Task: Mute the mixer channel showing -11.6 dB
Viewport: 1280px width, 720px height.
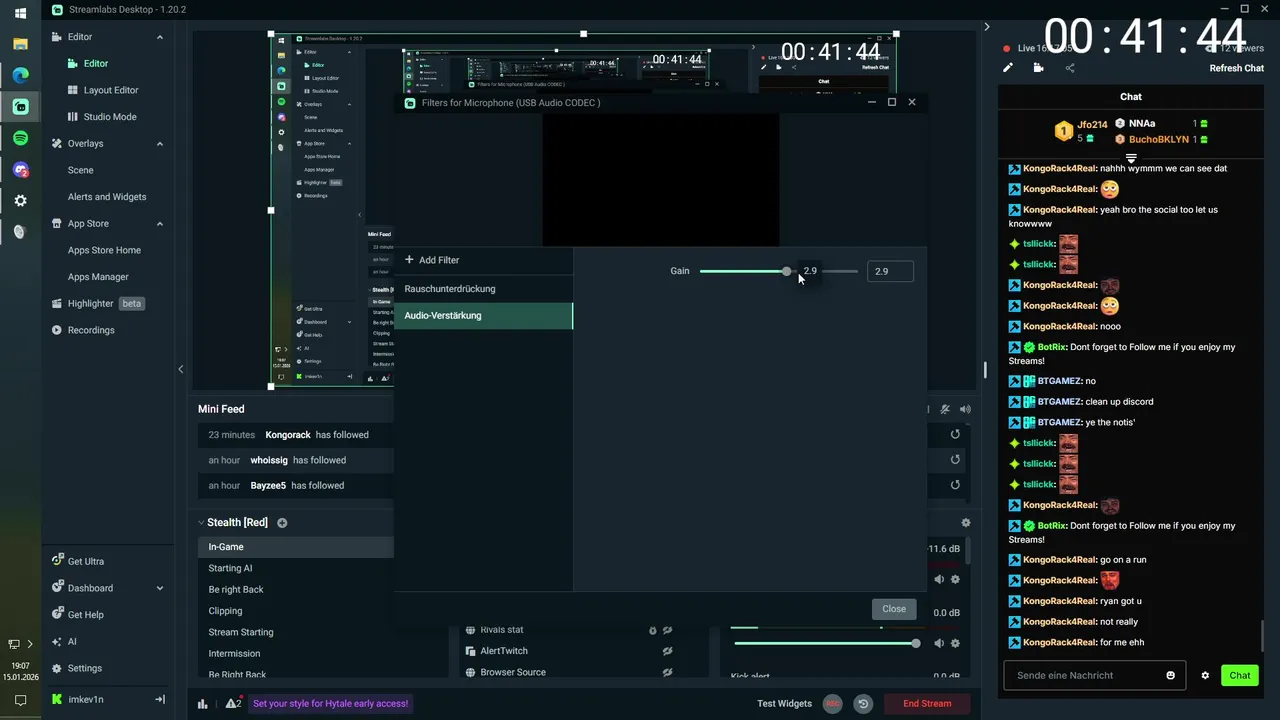Action: pyautogui.click(x=939, y=579)
